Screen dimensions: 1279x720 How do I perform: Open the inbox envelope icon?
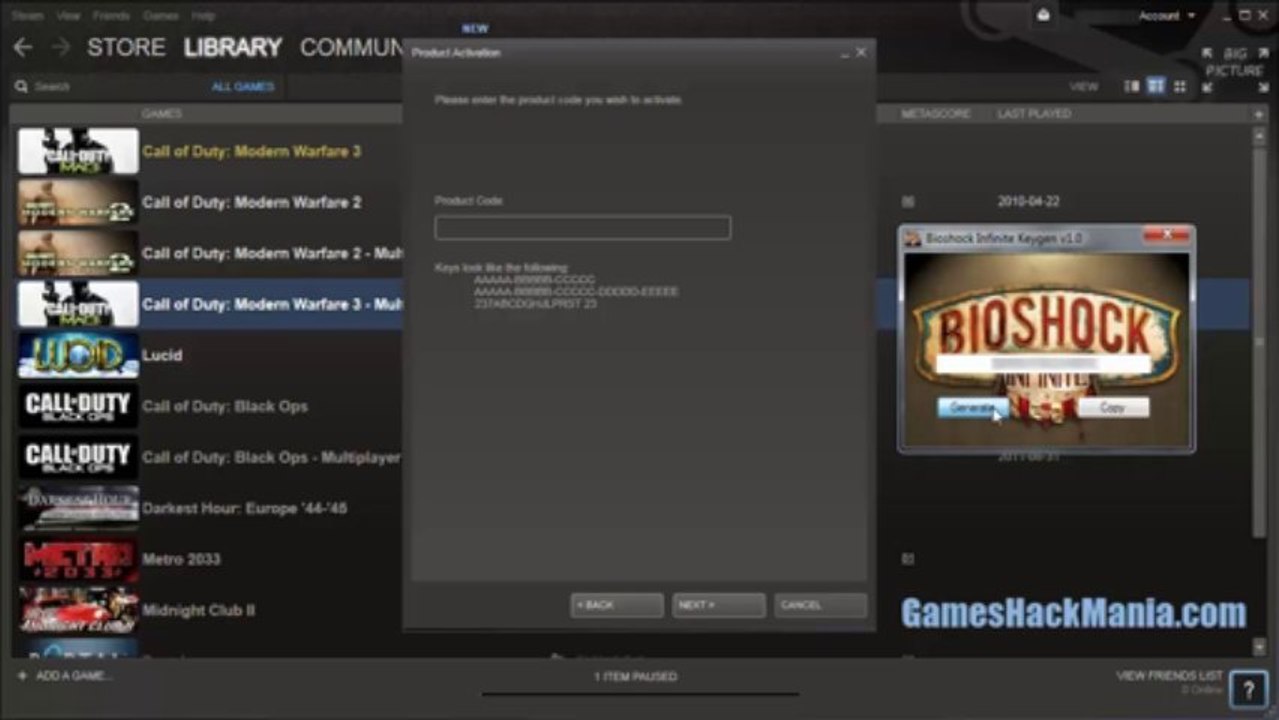click(1044, 15)
